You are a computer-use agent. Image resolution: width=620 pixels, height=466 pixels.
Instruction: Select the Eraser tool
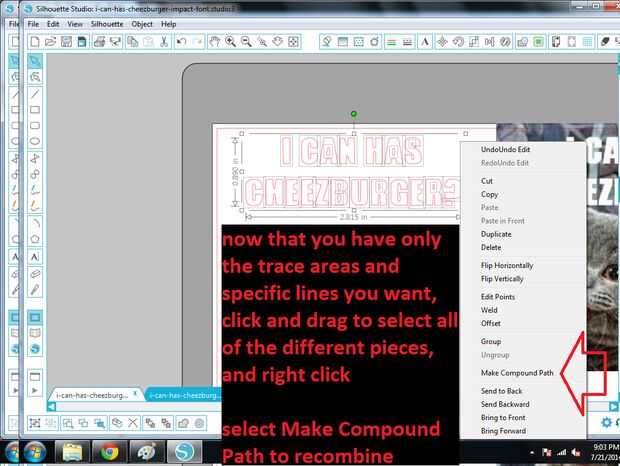coord(35,274)
